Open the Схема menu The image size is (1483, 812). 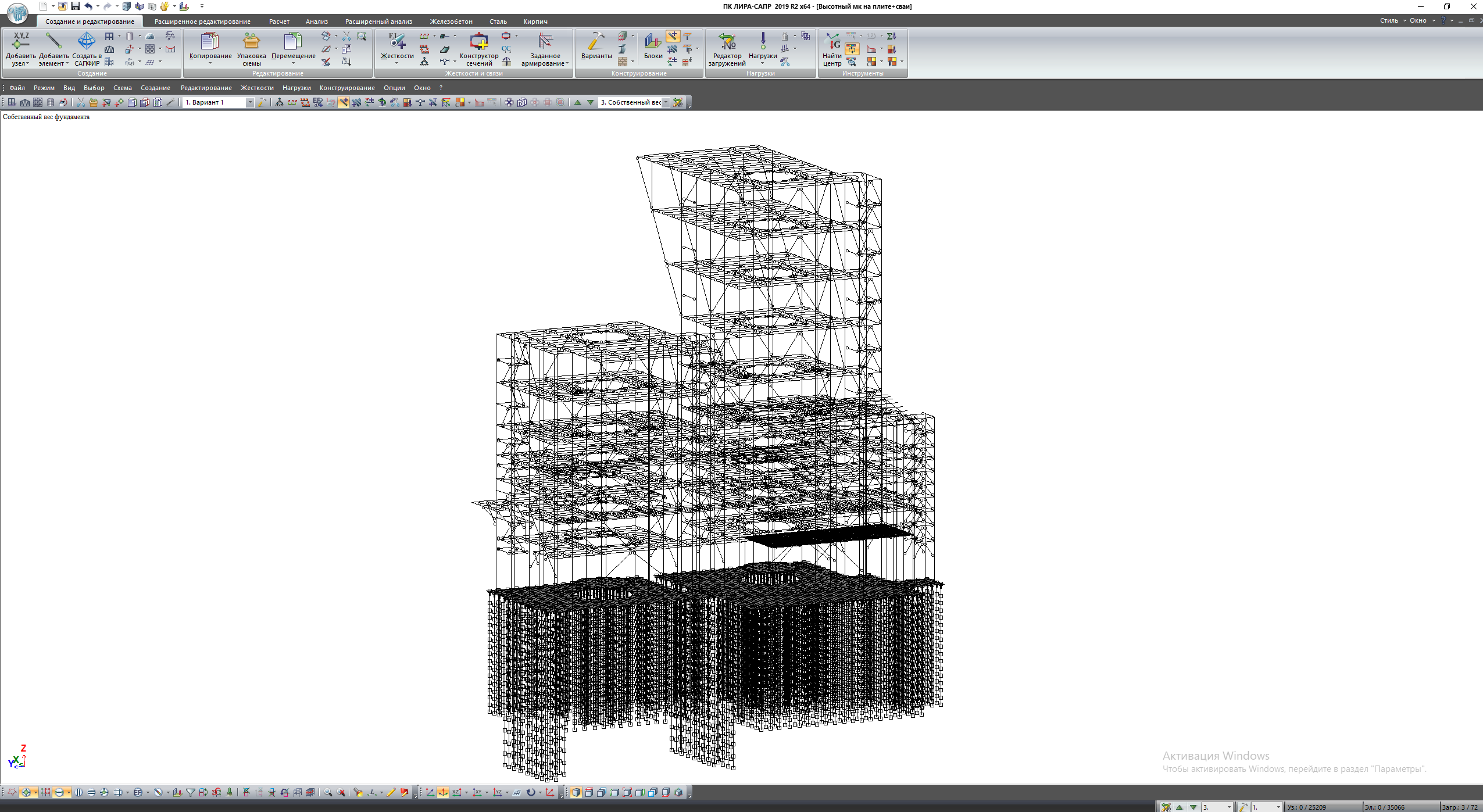pos(122,88)
